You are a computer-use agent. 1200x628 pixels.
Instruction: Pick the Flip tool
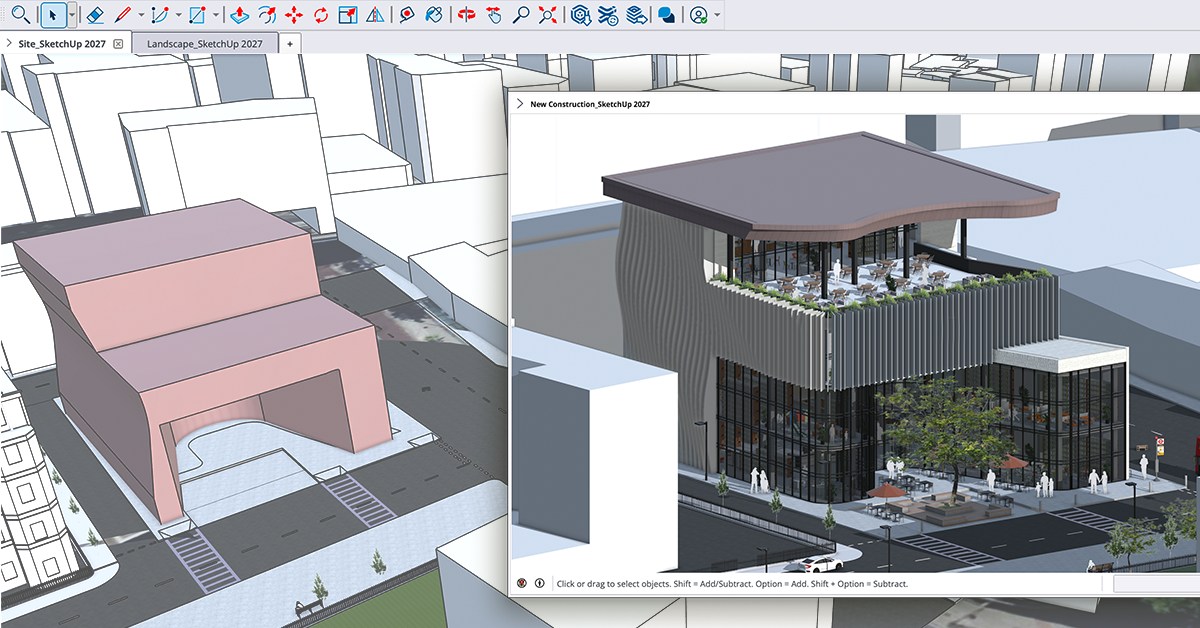pyautogui.click(x=374, y=15)
